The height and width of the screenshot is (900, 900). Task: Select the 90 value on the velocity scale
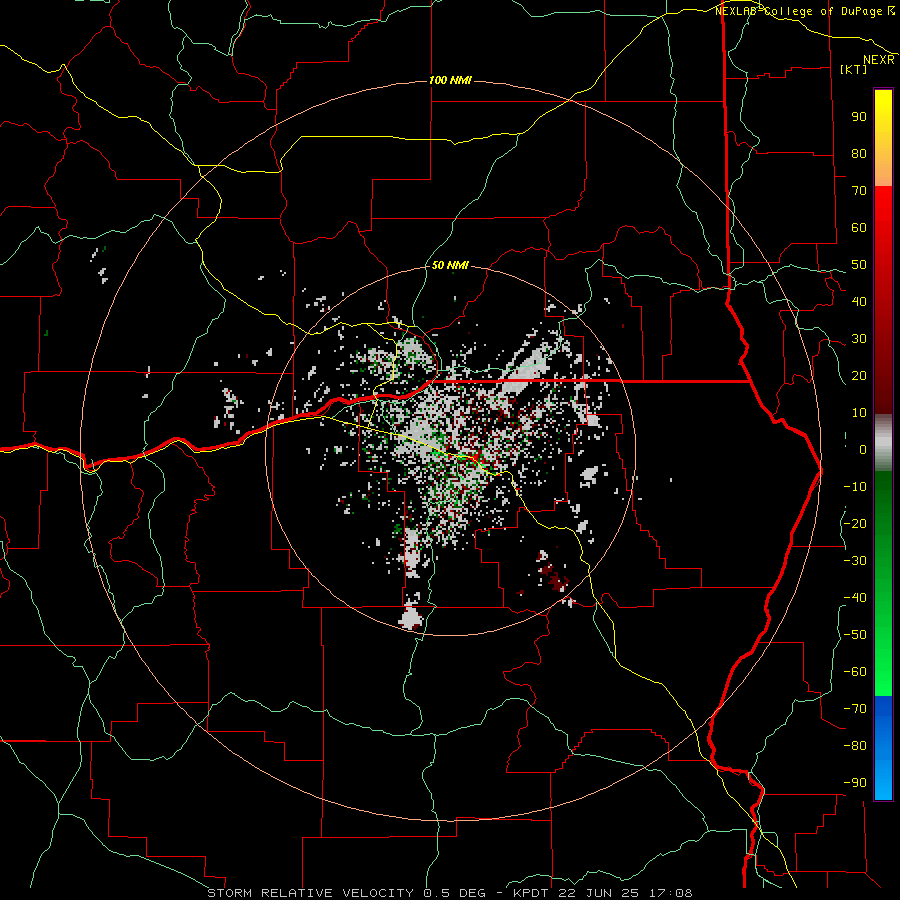tap(859, 117)
